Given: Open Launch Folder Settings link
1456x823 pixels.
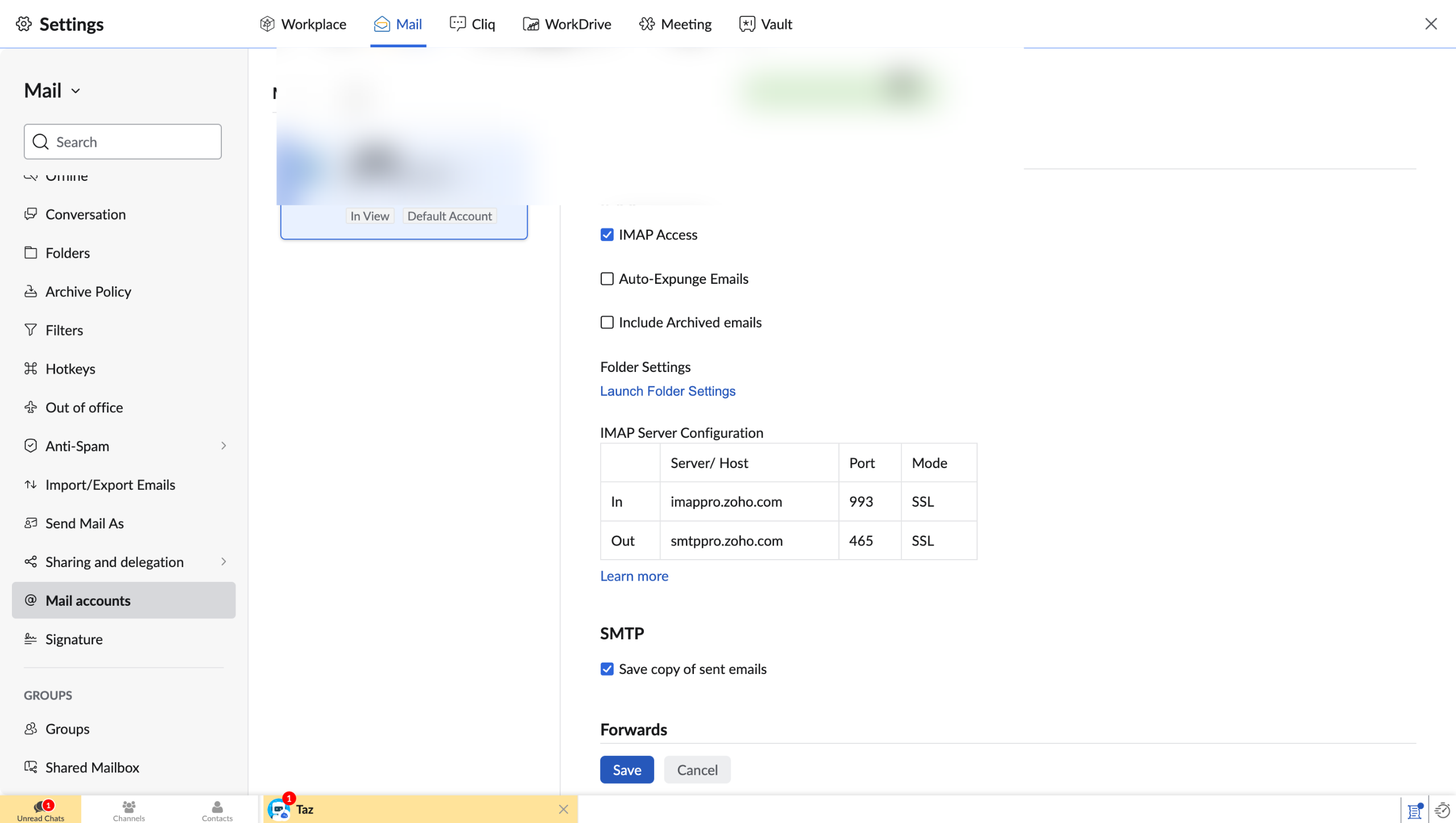Looking at the screenshot, I should [x=667, y=391].
